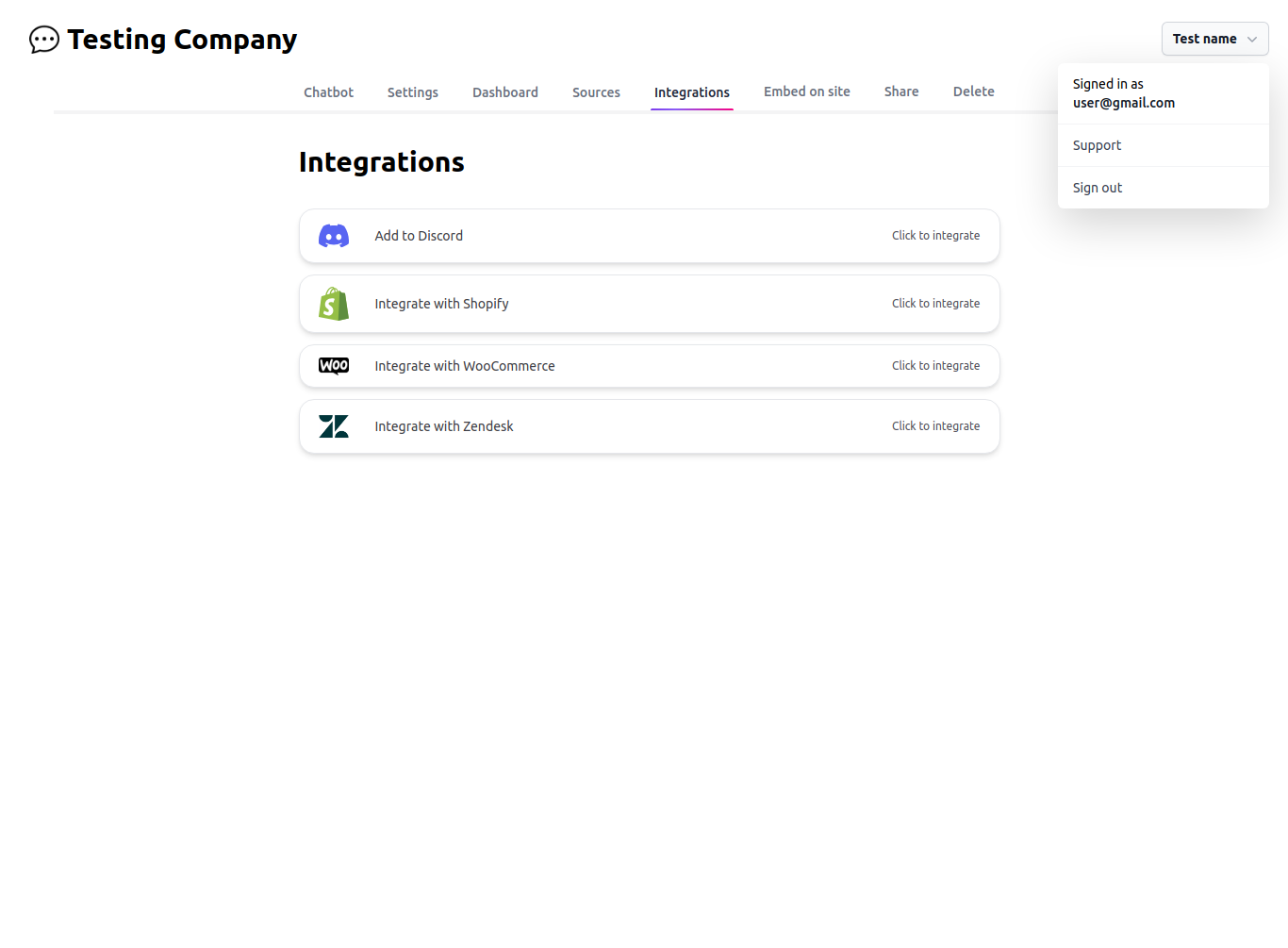Click the Add to Discord label

(419, 236)
